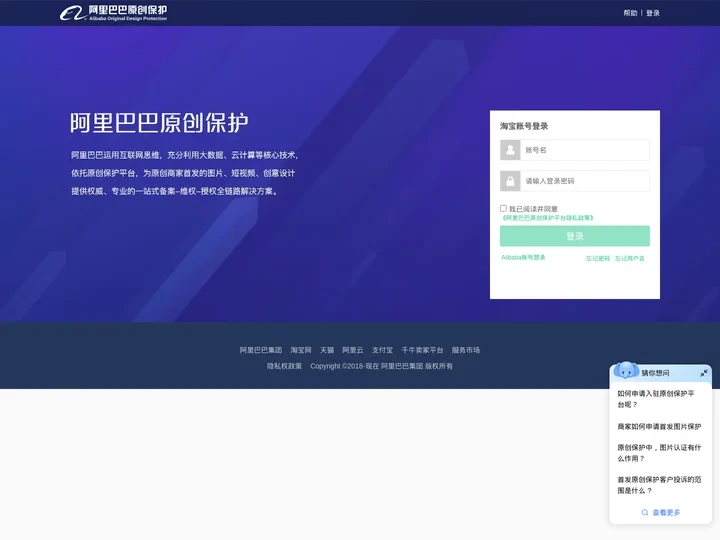The width and height of the screenshot is (720, 540).
Task: Tick the 我已阅读并同意 checkbox
Action: tap(503, 208)
